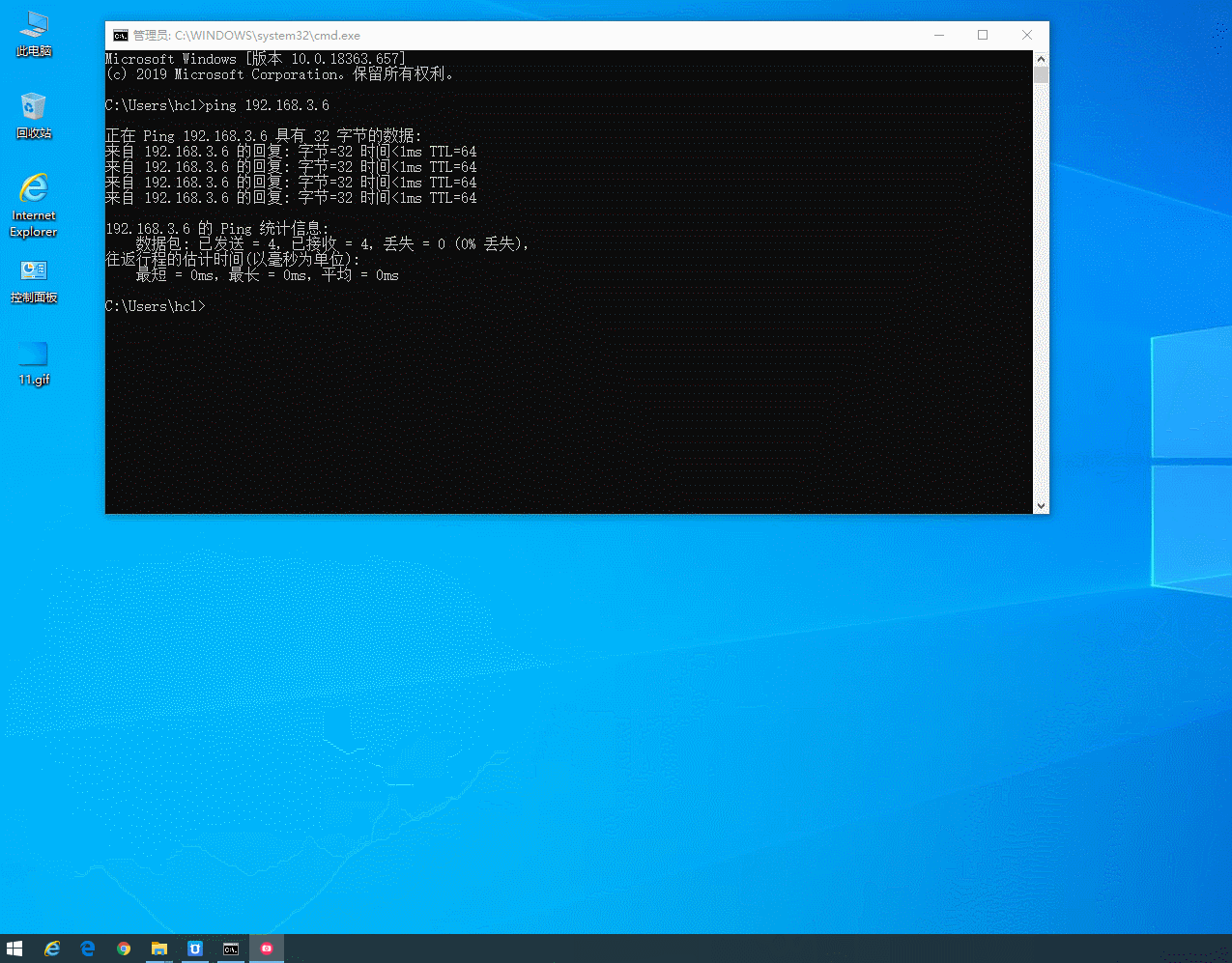Click the cmd vertical scrollbar thumb
This screenshot has height=963, width=1232.
[1041, 75]
